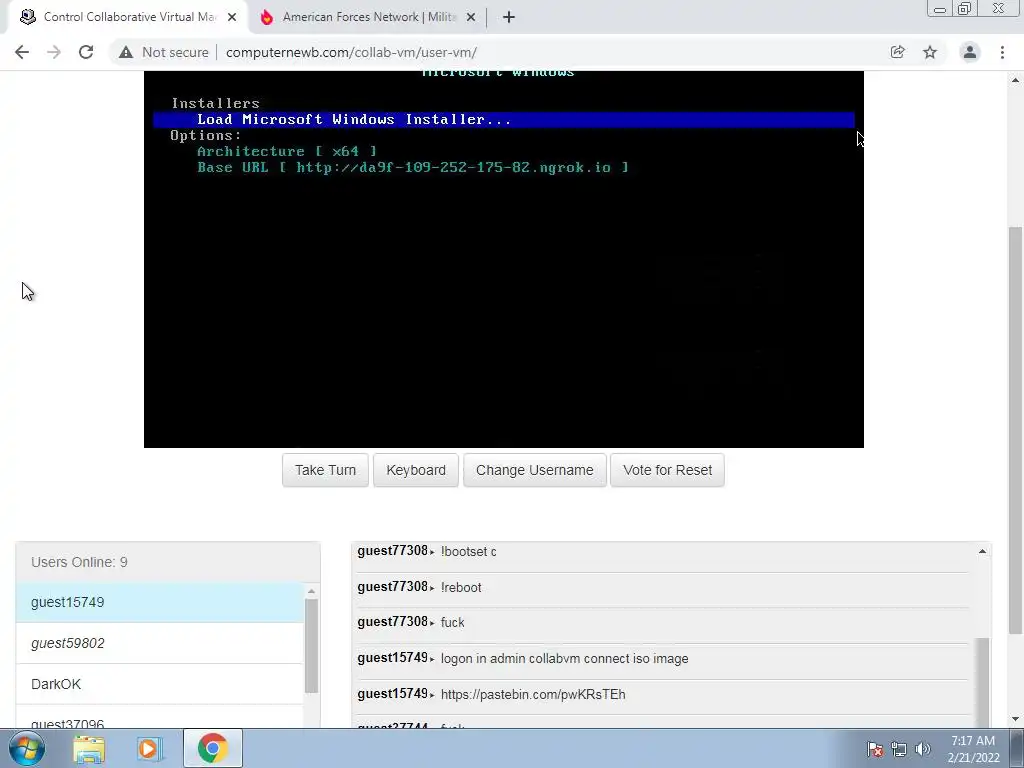Click Vote for Reset button

[x=667, y=470]
